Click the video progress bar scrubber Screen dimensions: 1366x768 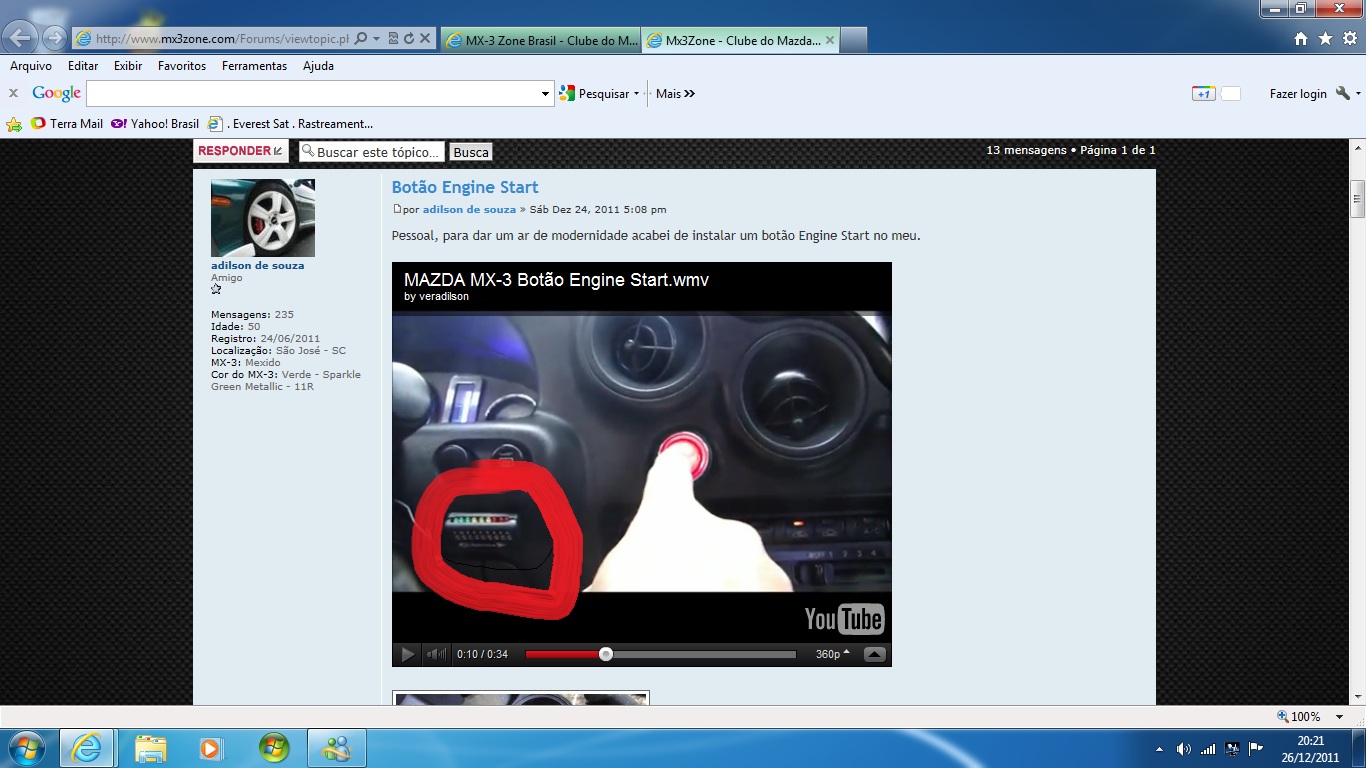tap(606, 655)
